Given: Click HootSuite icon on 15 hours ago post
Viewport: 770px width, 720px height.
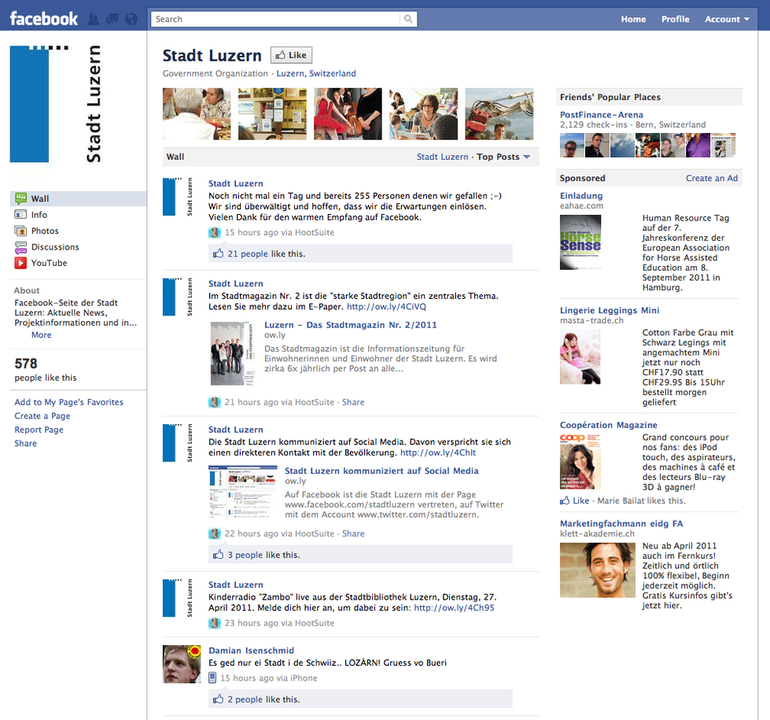Looking at the screenshot, I should coord(214,232).
